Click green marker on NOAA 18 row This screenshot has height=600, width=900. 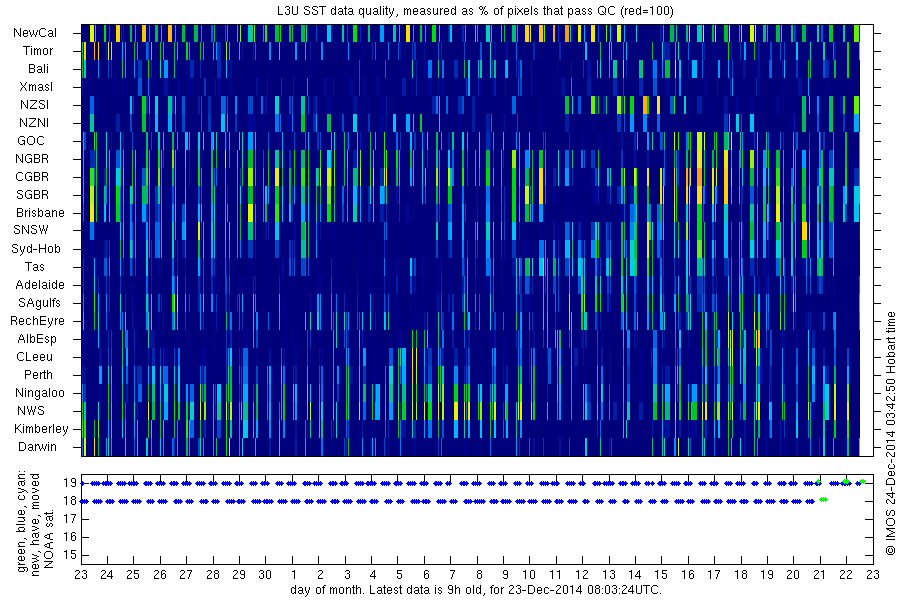click(823, 500)
